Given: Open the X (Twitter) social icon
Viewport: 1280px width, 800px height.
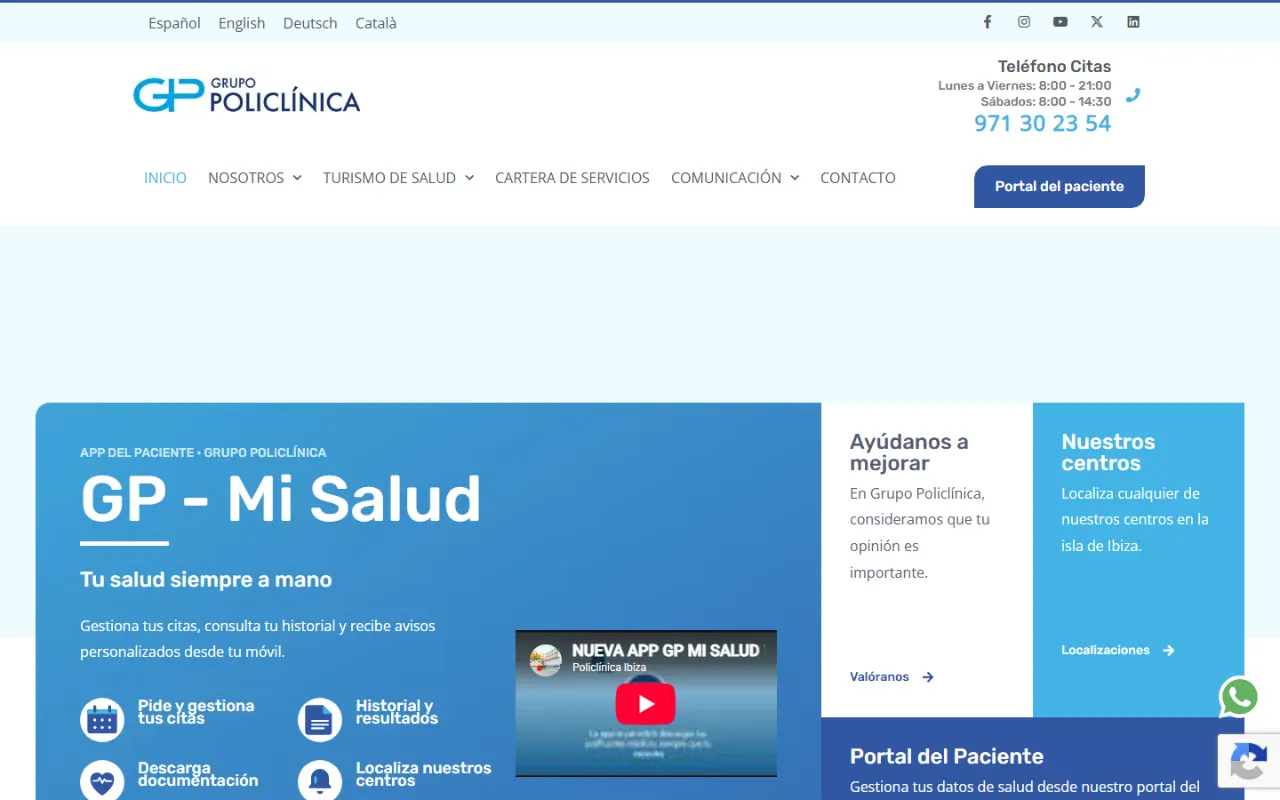Looking at the screenshot, I should (x=1097, y=22).
